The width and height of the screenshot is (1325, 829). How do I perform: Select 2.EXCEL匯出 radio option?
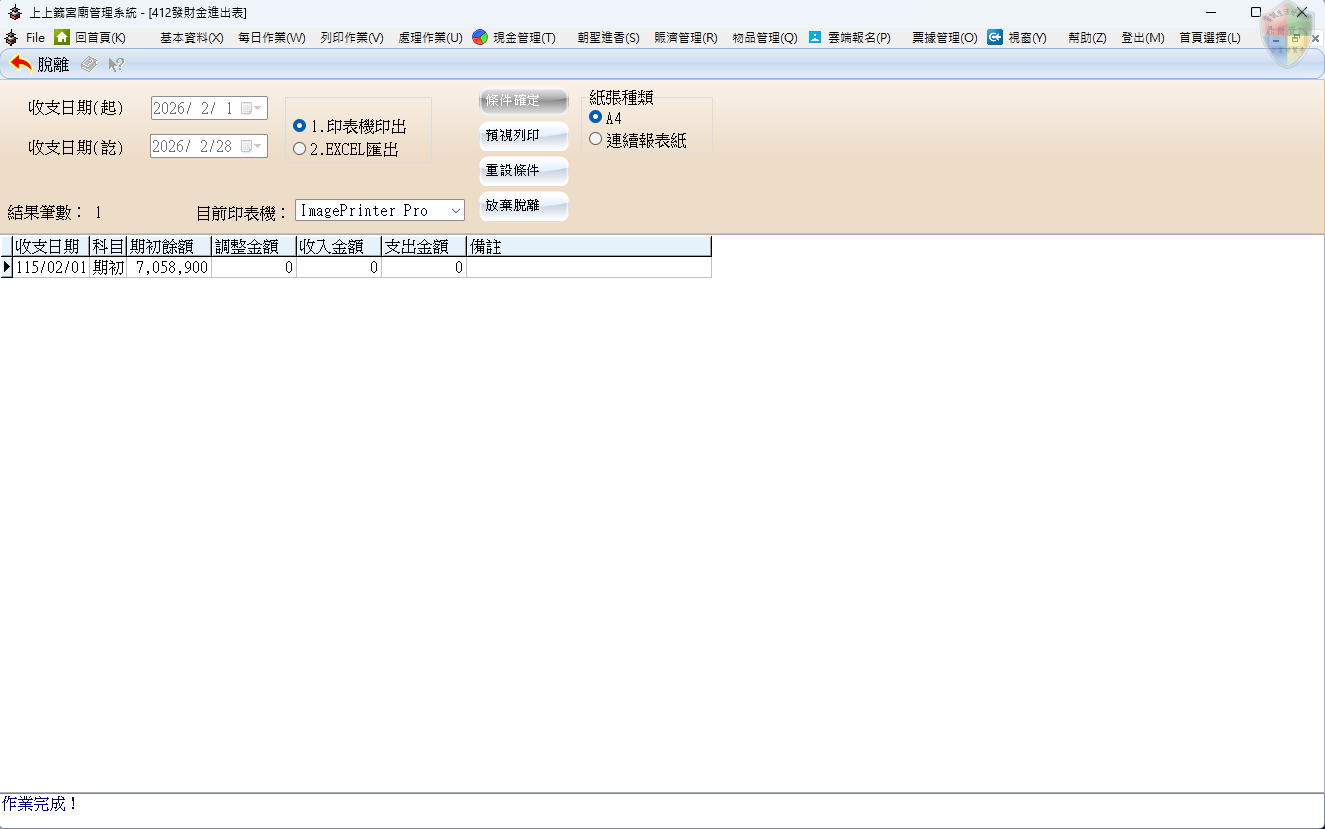[299, 149]
